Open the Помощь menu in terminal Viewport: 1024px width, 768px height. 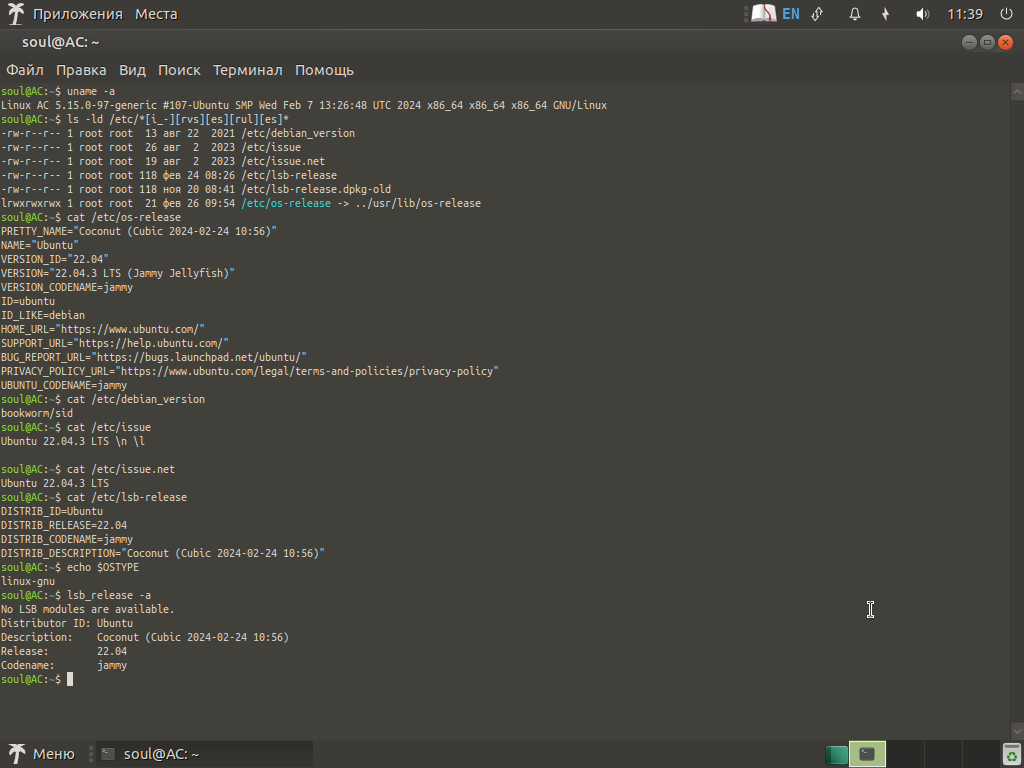(x=324, y=70)
